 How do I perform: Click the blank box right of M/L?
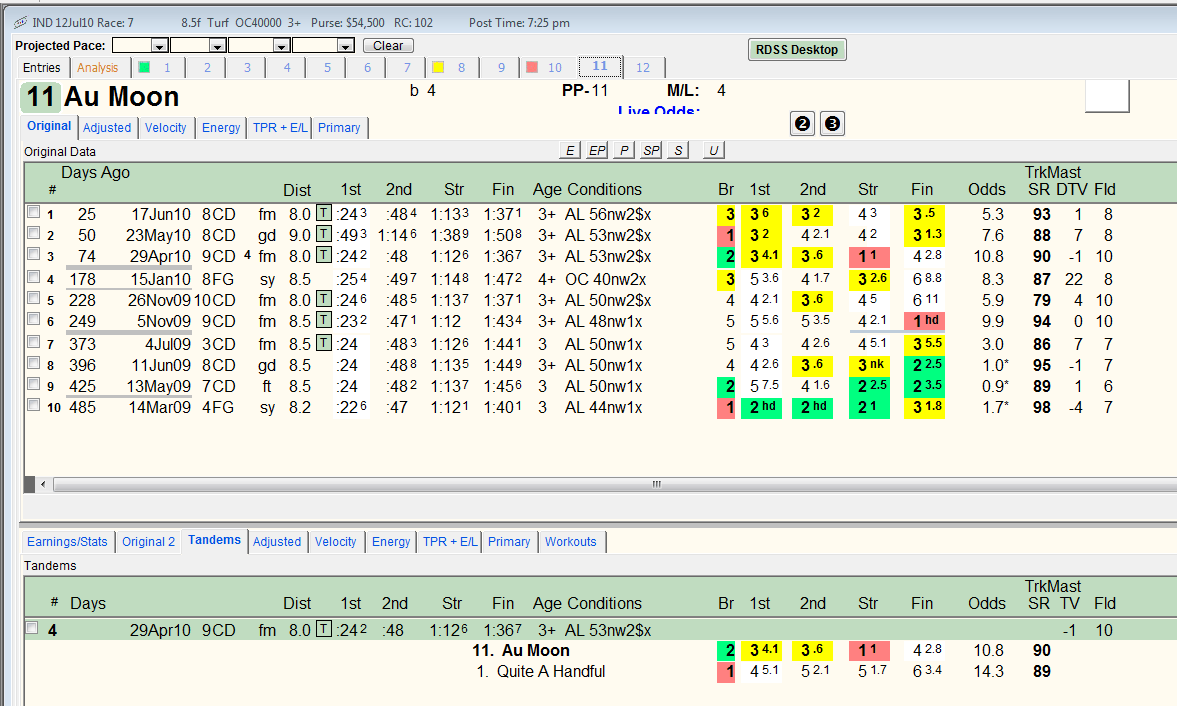click(x=1106, y=95)
